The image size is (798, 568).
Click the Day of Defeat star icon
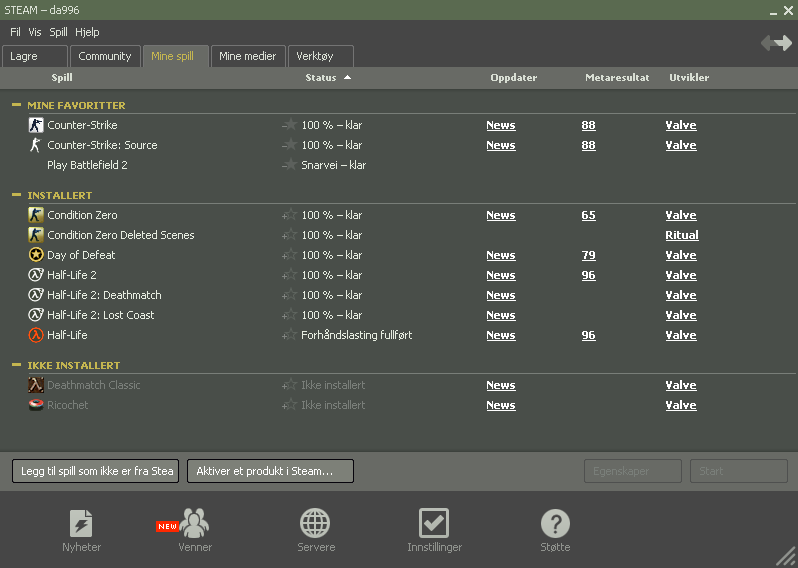(36, 255)
